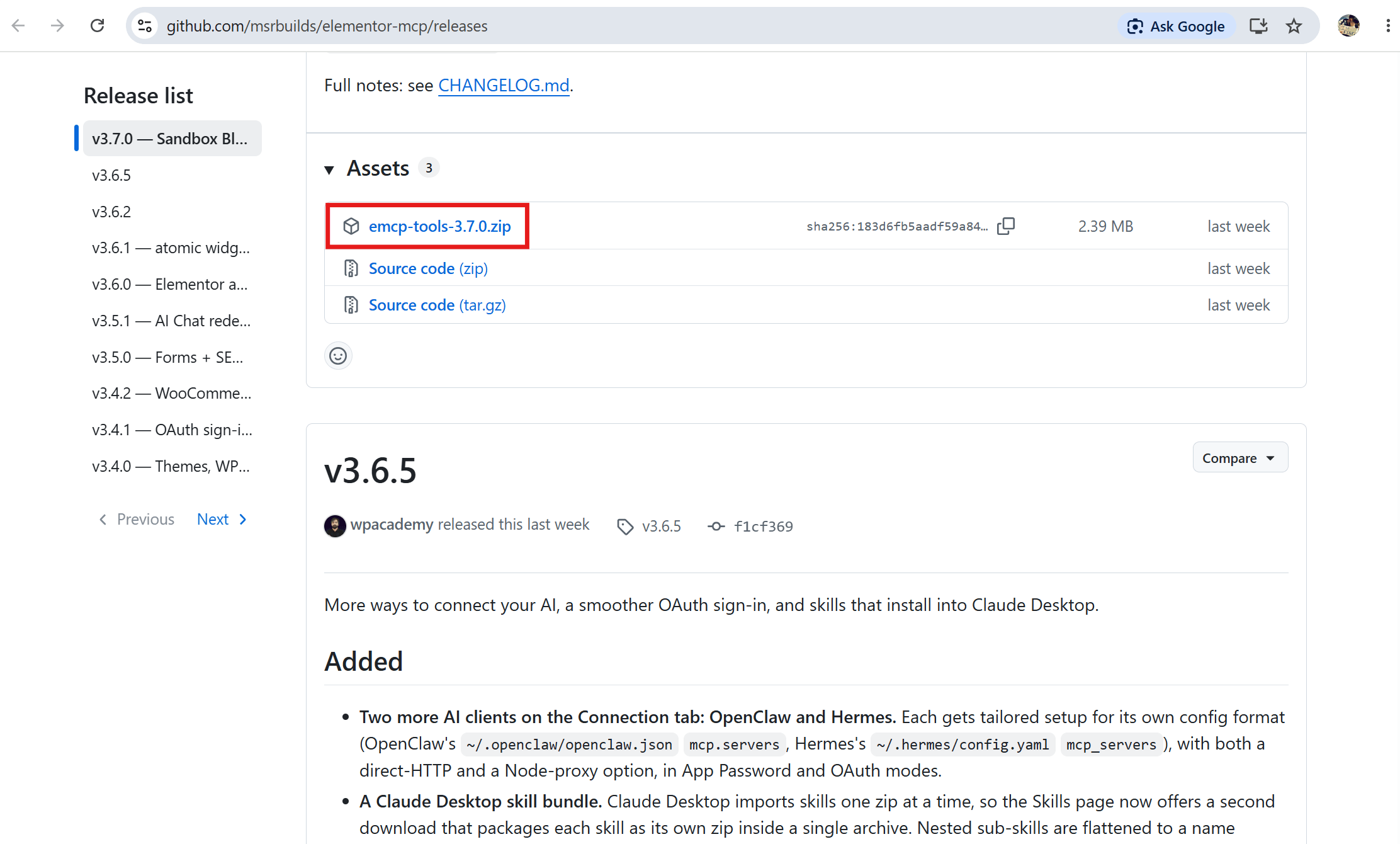Click 'last week' in emcp-tools-3.7.0.zip row
The width and height of the screenshot is (1400, 844).
[x=1238, y=226]
